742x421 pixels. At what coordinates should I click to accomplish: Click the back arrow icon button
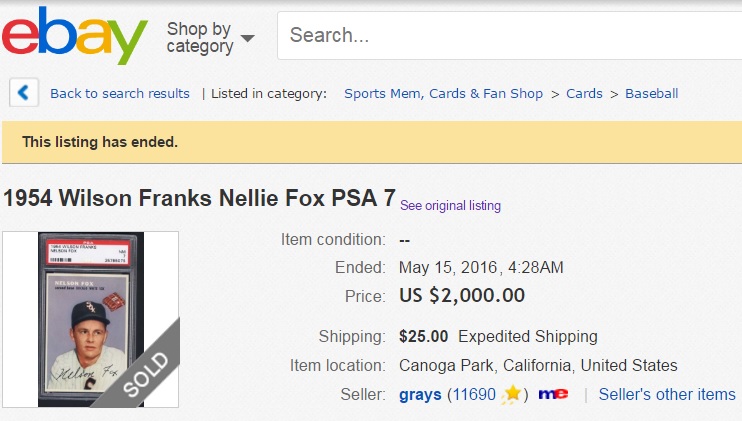pos(24,93)
